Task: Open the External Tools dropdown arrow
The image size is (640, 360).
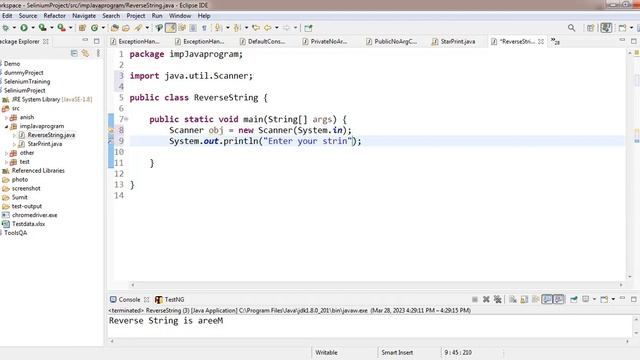Action: pyautogui.click(x=70, y=28)
